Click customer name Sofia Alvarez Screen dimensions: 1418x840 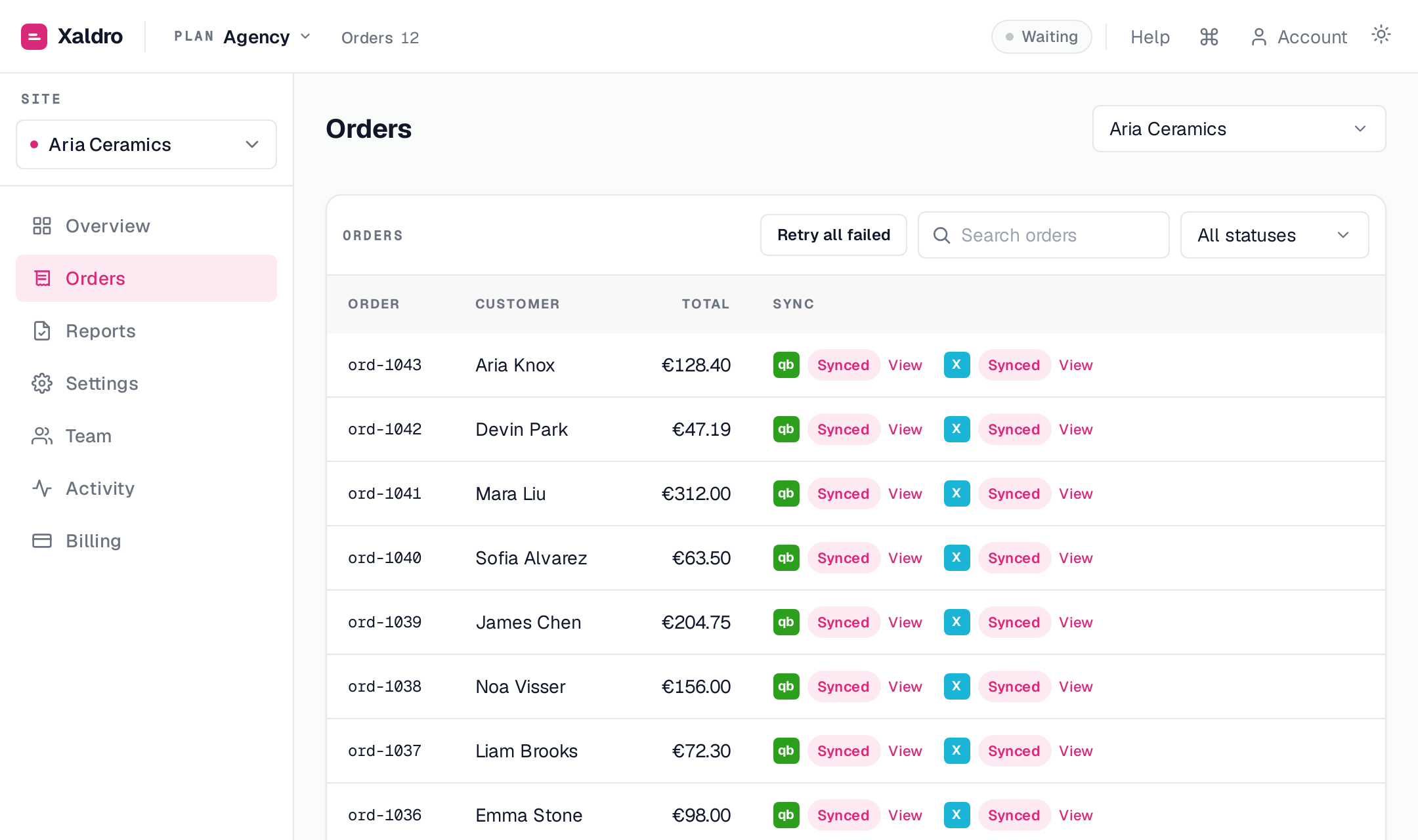pos(531,558)
